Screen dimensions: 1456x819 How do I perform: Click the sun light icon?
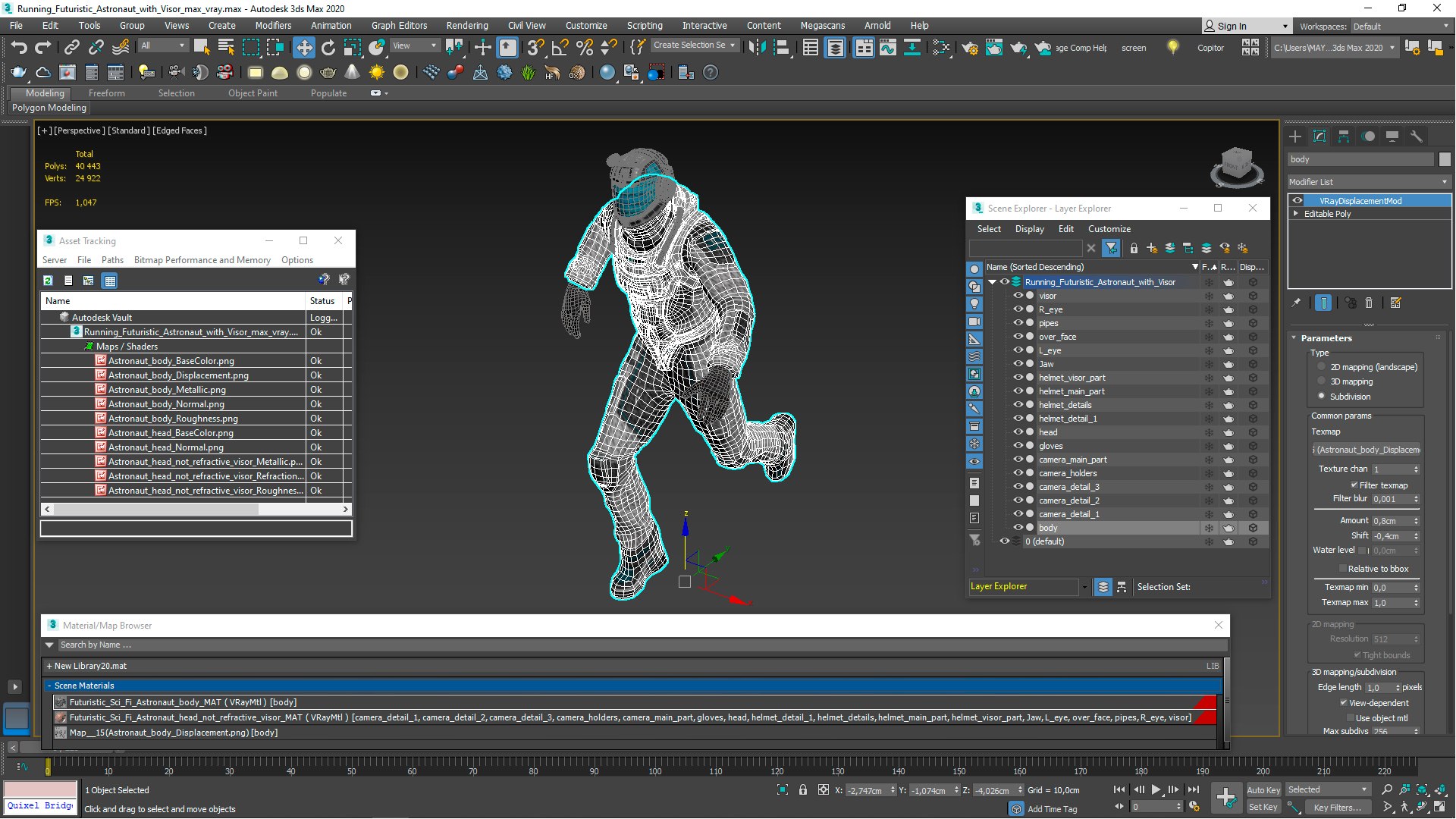tap(376, 73)
